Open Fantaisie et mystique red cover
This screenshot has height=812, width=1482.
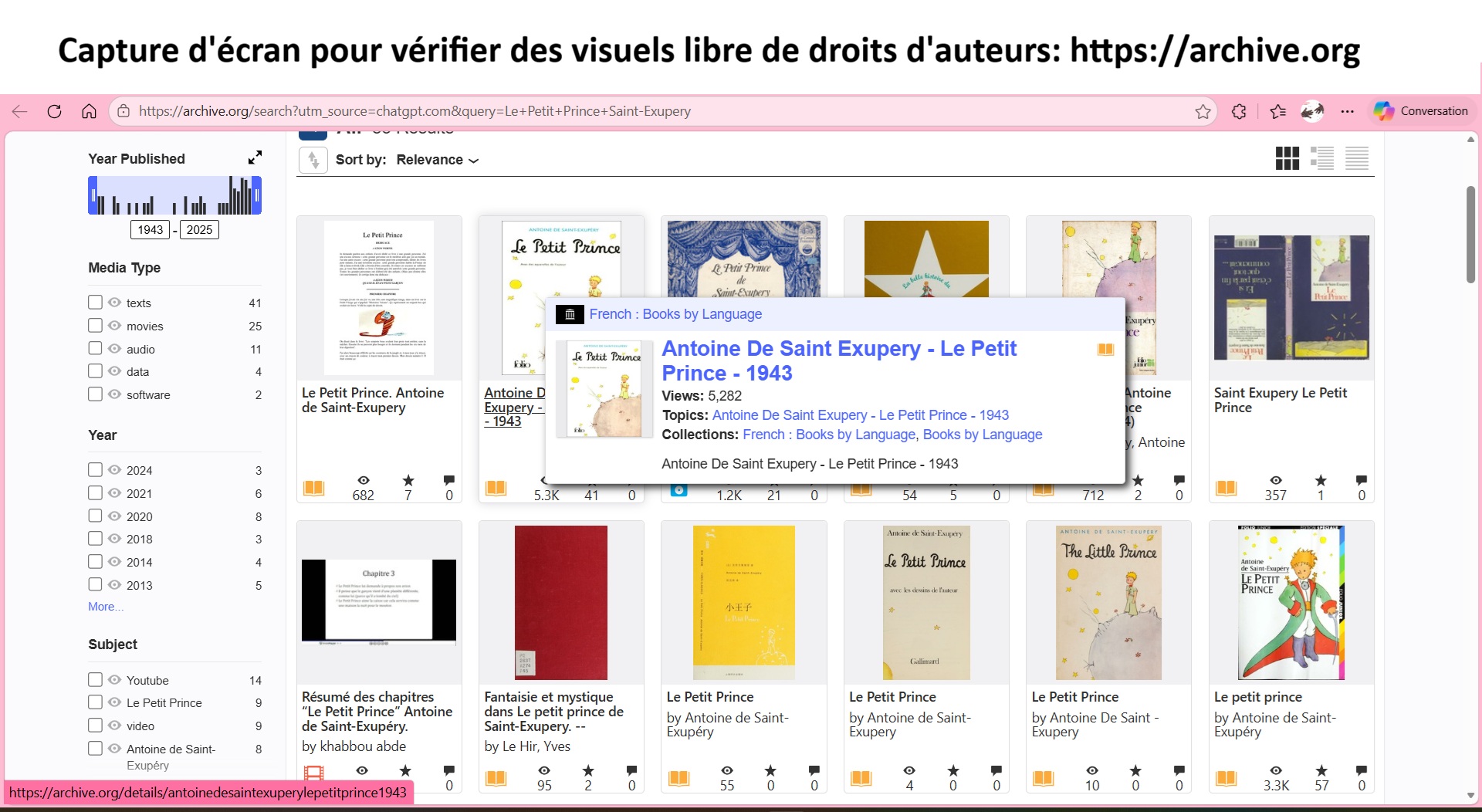click(561, 603)
